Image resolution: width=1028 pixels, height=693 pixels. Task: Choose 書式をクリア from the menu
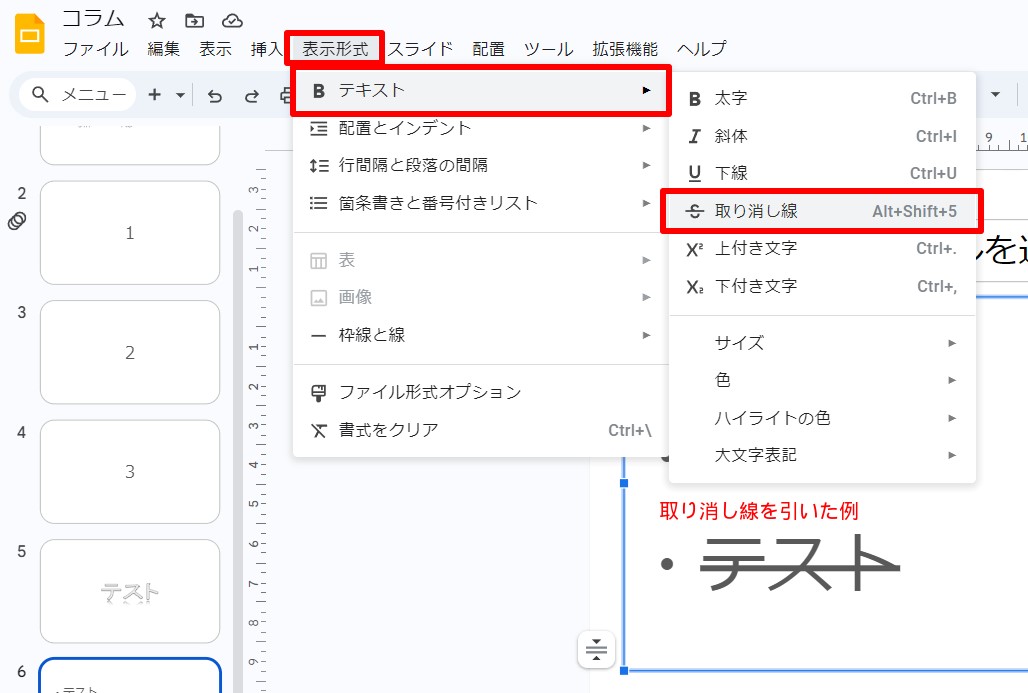(x=481, y=430)
